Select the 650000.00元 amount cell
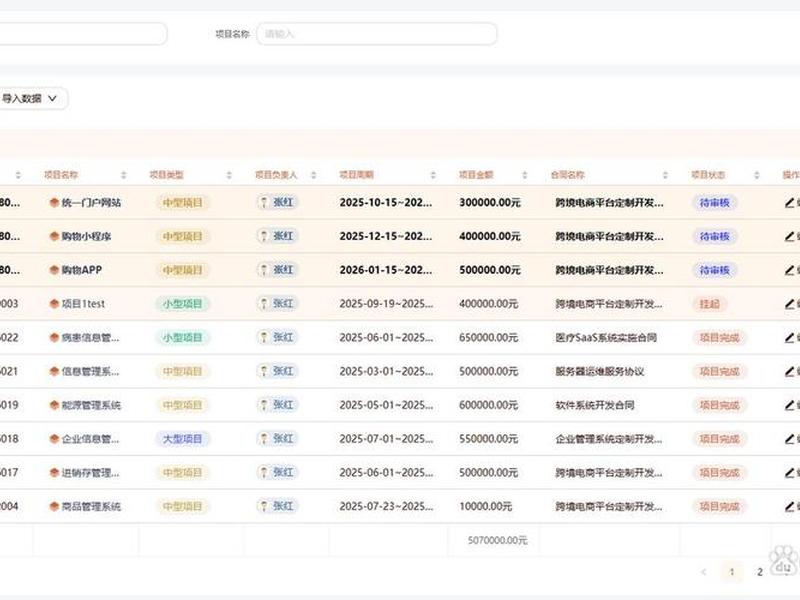The image size is (800, 600). (488, 337)
